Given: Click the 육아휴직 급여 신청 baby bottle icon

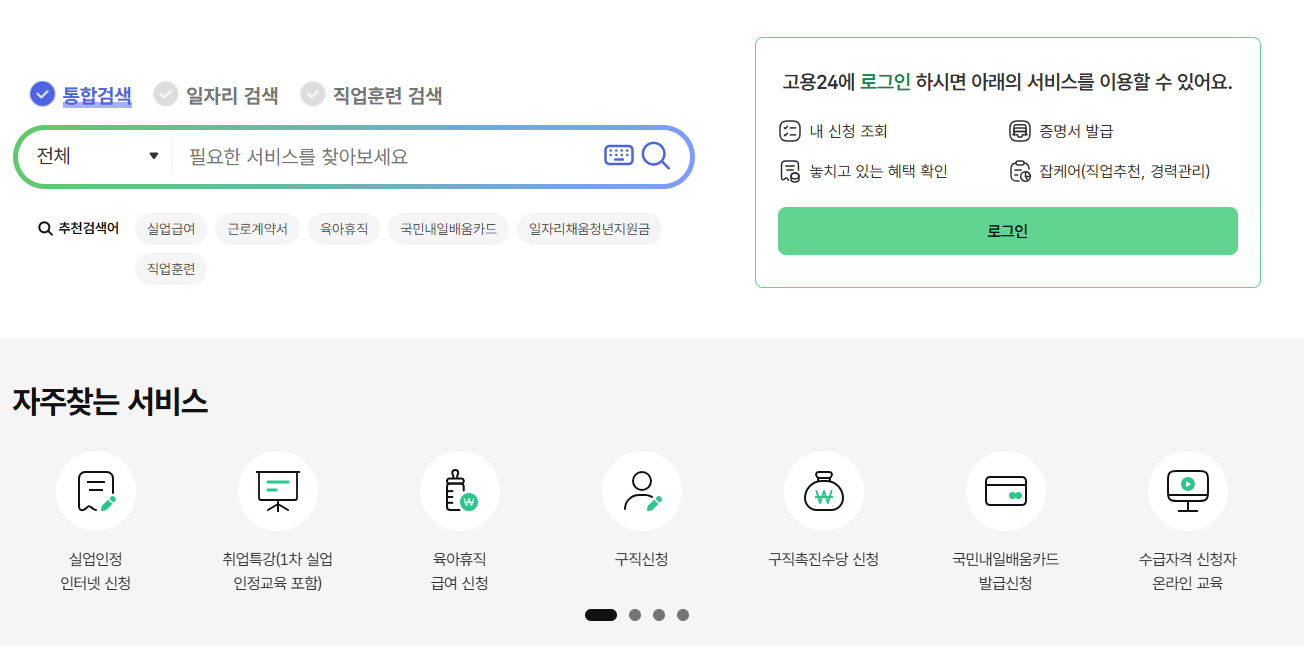Looking at the screenshot, I should click(460, 490).
